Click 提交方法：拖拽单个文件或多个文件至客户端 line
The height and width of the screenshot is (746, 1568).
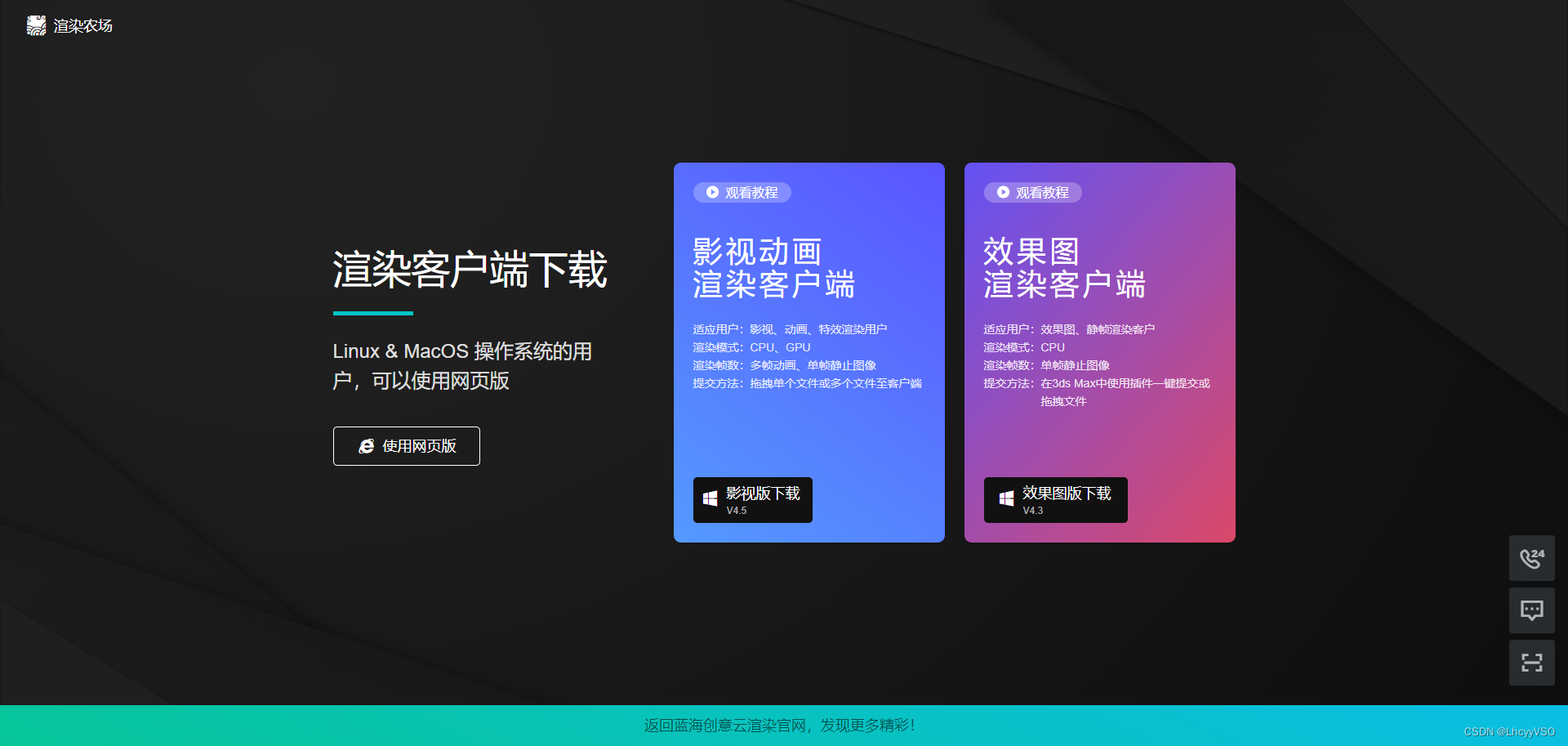(807, 383)
